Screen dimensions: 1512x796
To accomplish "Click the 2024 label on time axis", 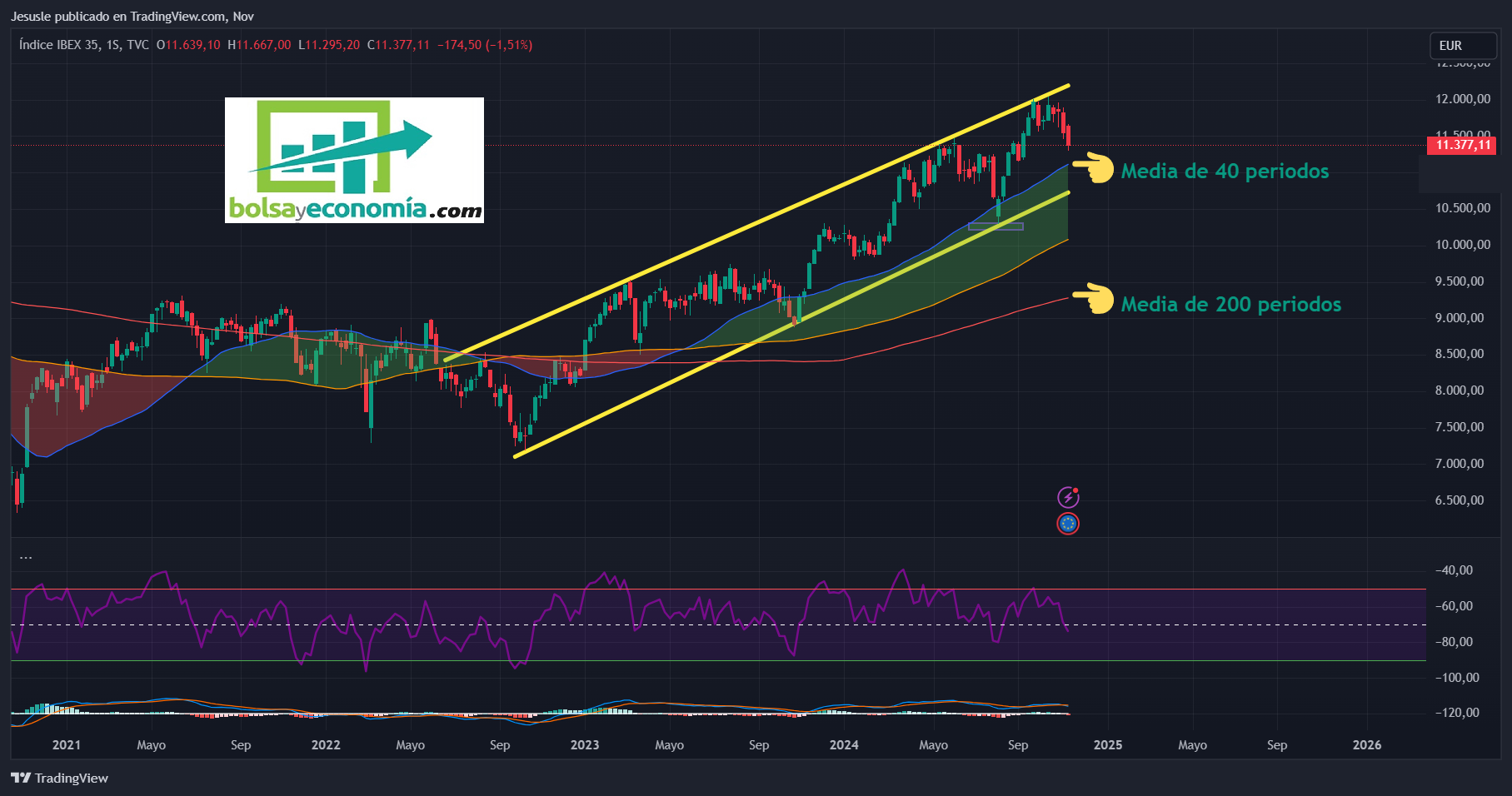I will pyautogui.click(x=844, y=745).
